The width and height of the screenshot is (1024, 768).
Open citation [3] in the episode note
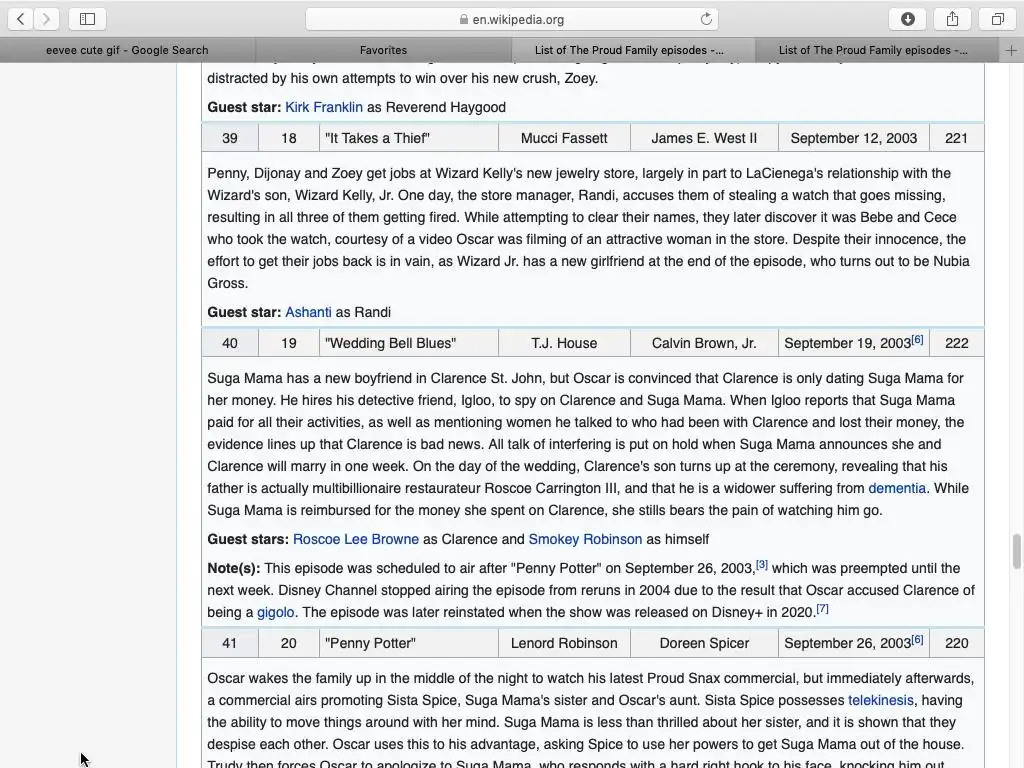pos(762,564)
